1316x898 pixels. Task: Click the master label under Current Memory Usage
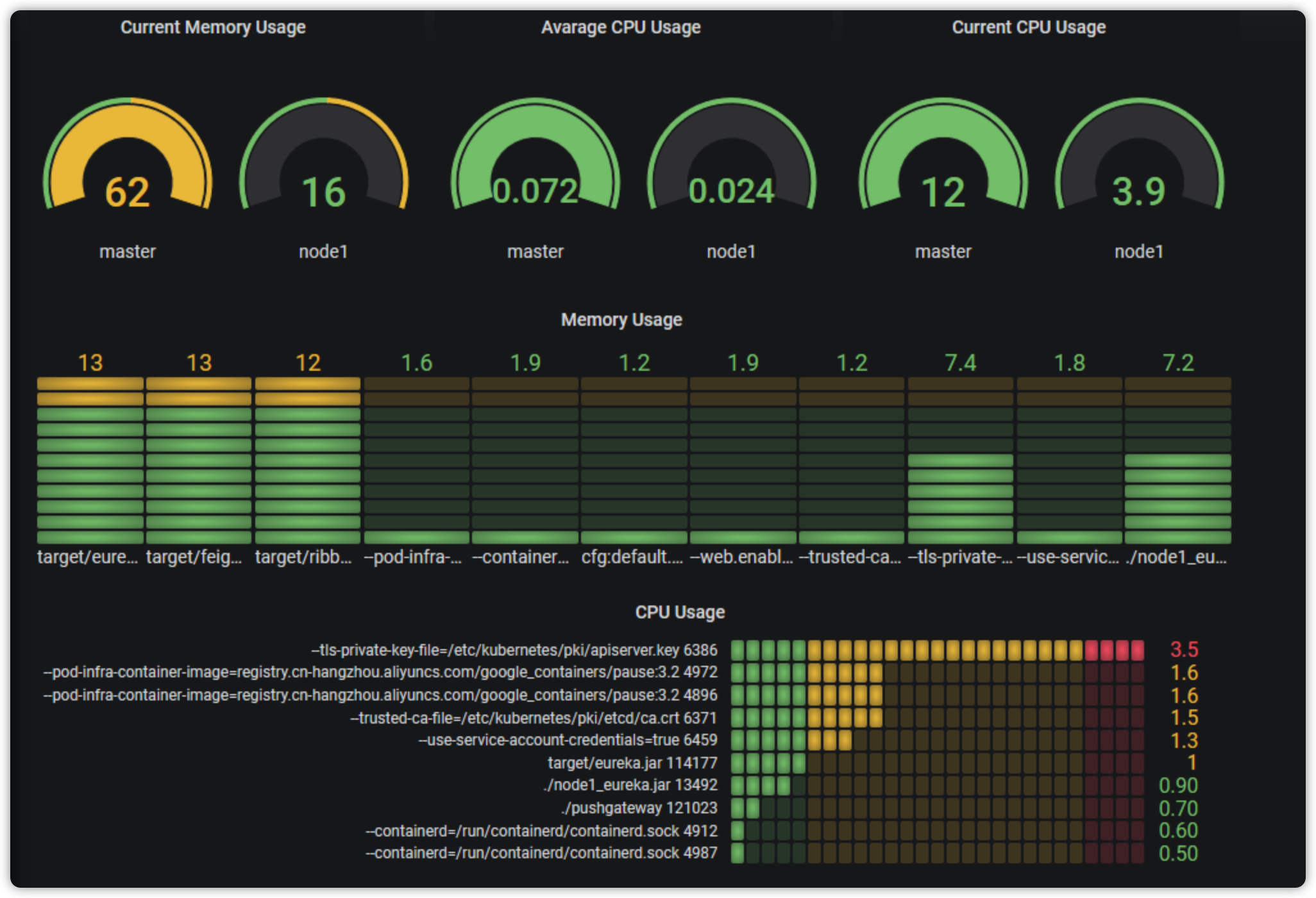point(128,251)
